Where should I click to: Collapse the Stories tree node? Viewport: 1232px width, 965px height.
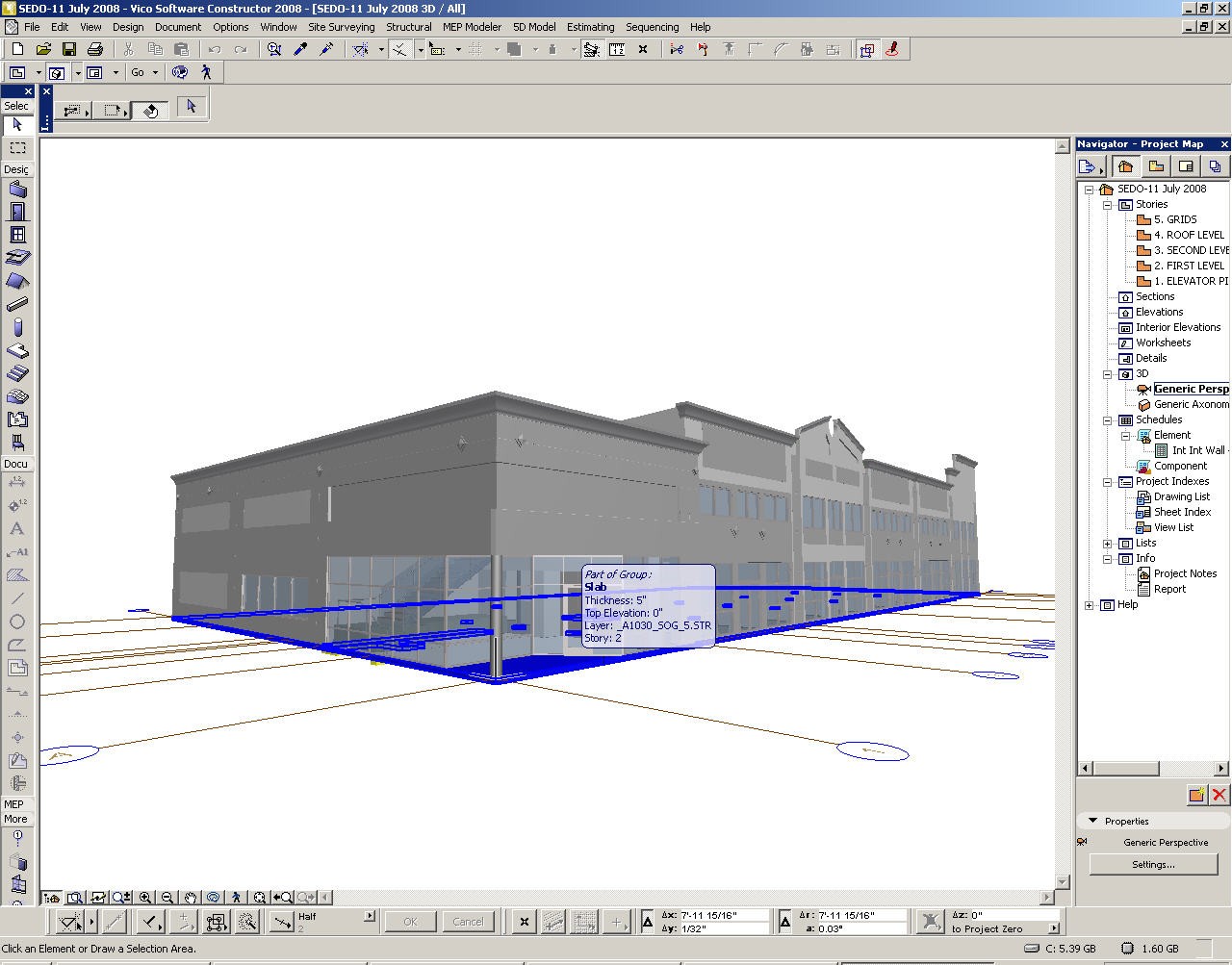(x=1107, y=205)
